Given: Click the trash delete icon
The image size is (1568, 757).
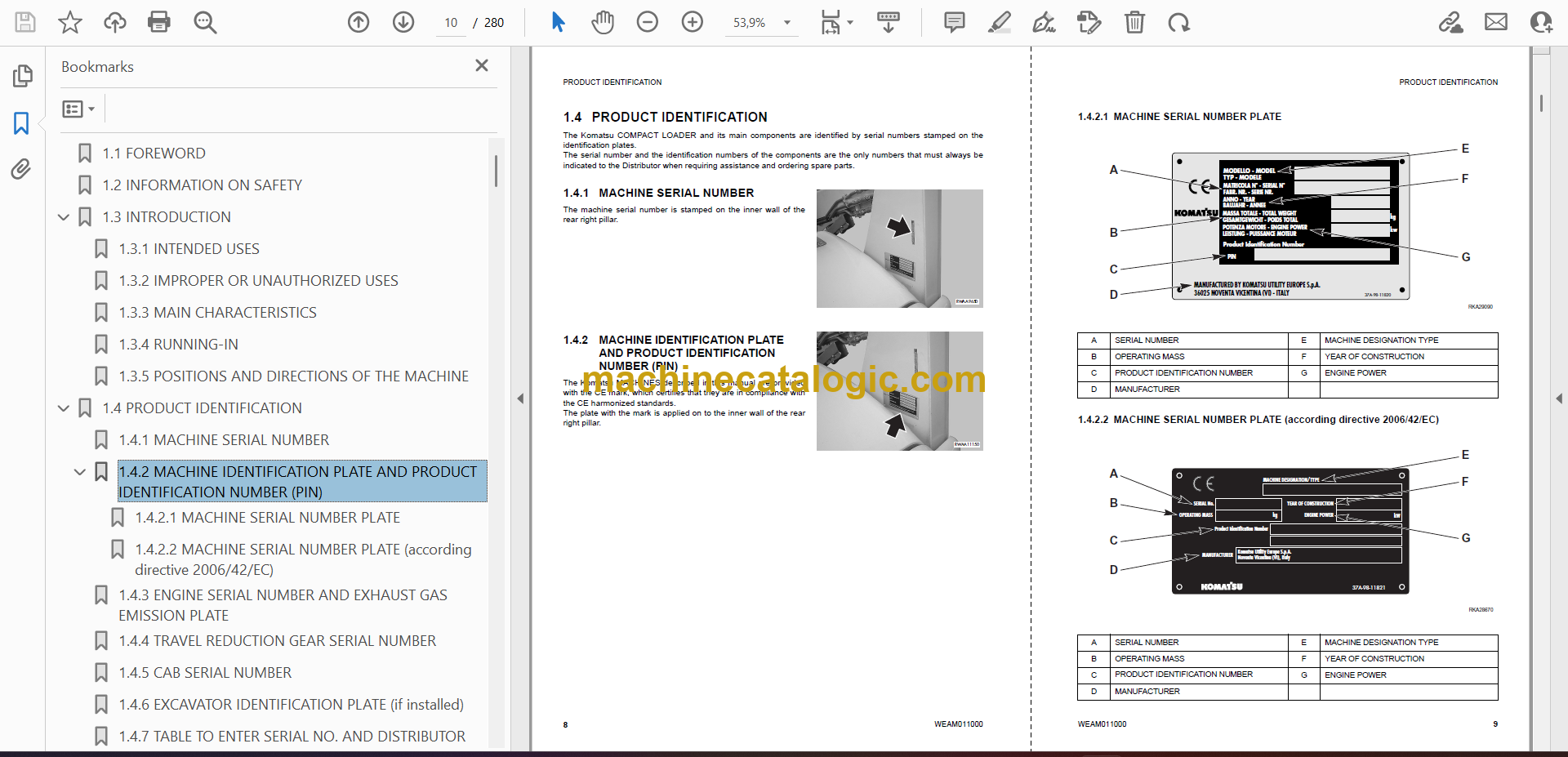Looking at the screenshot, I should [1134, 22].
